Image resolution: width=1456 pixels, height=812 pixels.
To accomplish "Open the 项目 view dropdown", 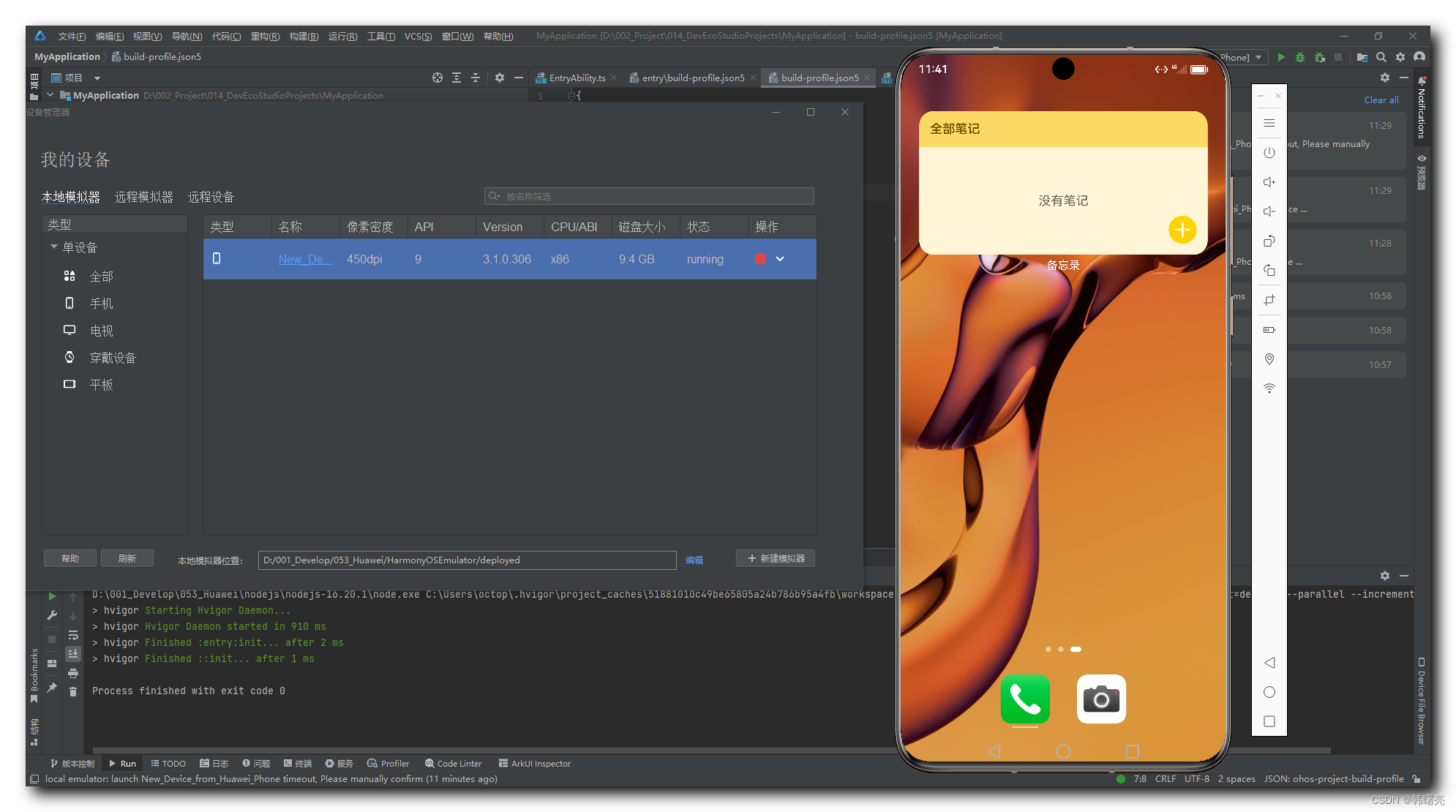I will pos(97,78).
